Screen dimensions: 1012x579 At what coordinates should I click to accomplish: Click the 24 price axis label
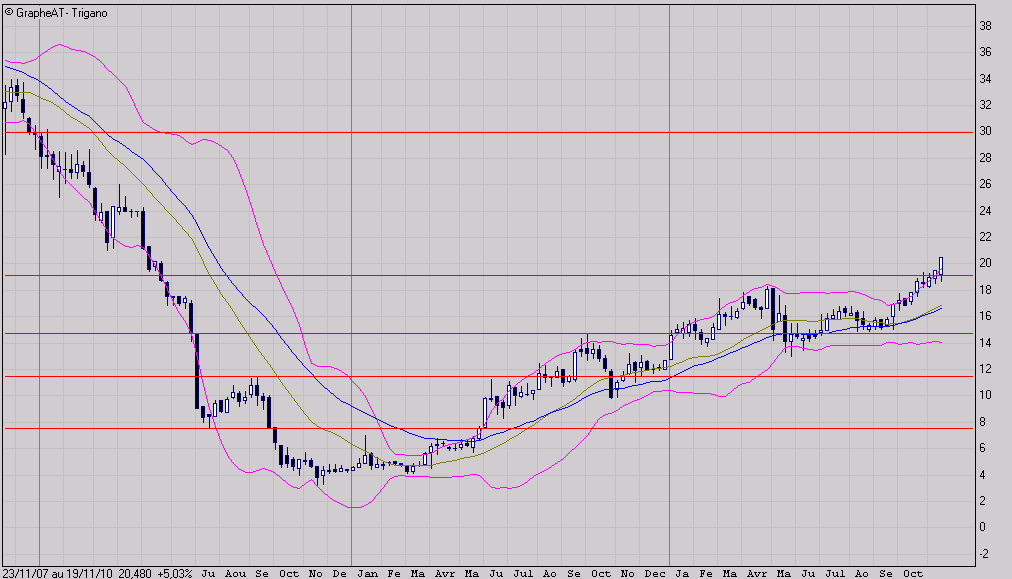(x=986, y=210)
